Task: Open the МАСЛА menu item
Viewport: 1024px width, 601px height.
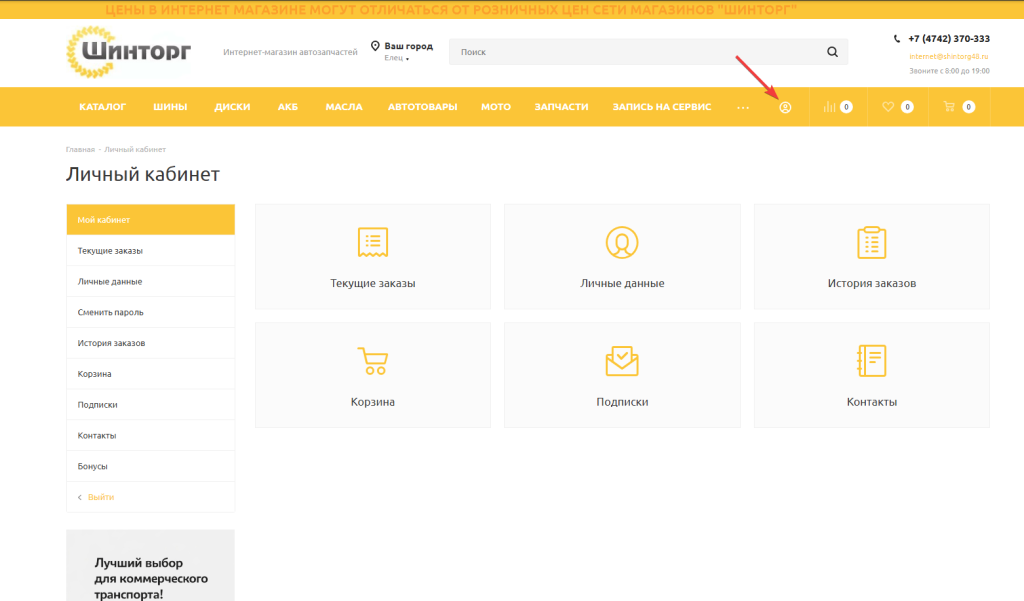Action: point(344,106)
